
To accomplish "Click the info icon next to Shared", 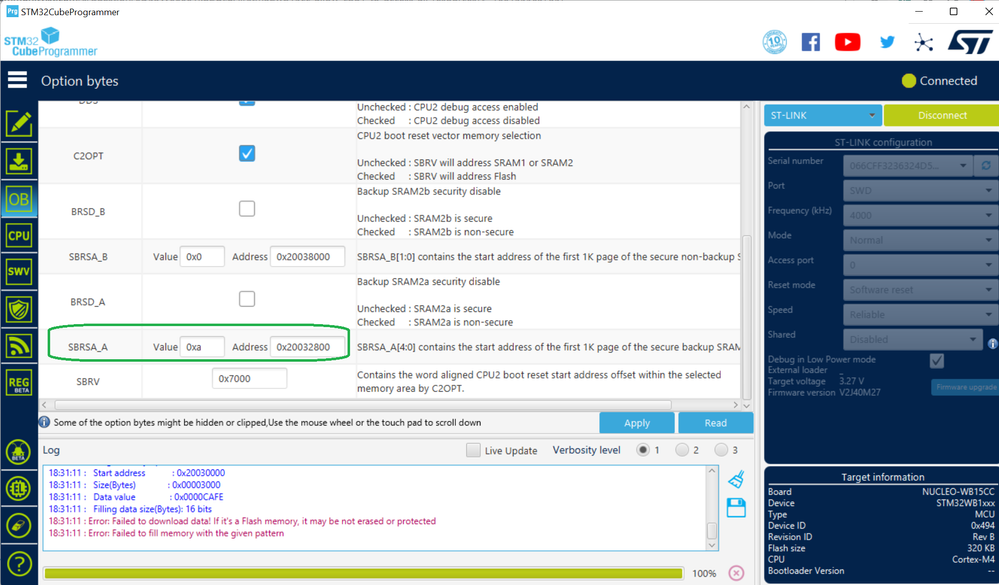I will [992, 344].
